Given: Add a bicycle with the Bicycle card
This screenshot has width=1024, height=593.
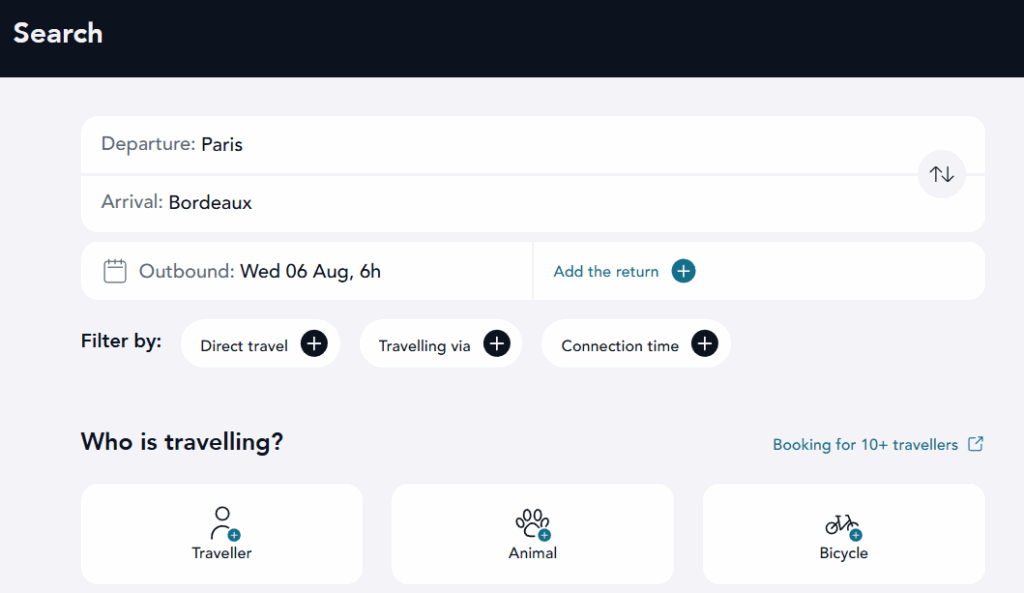Looking at the screenshot, I should point(844,534).
